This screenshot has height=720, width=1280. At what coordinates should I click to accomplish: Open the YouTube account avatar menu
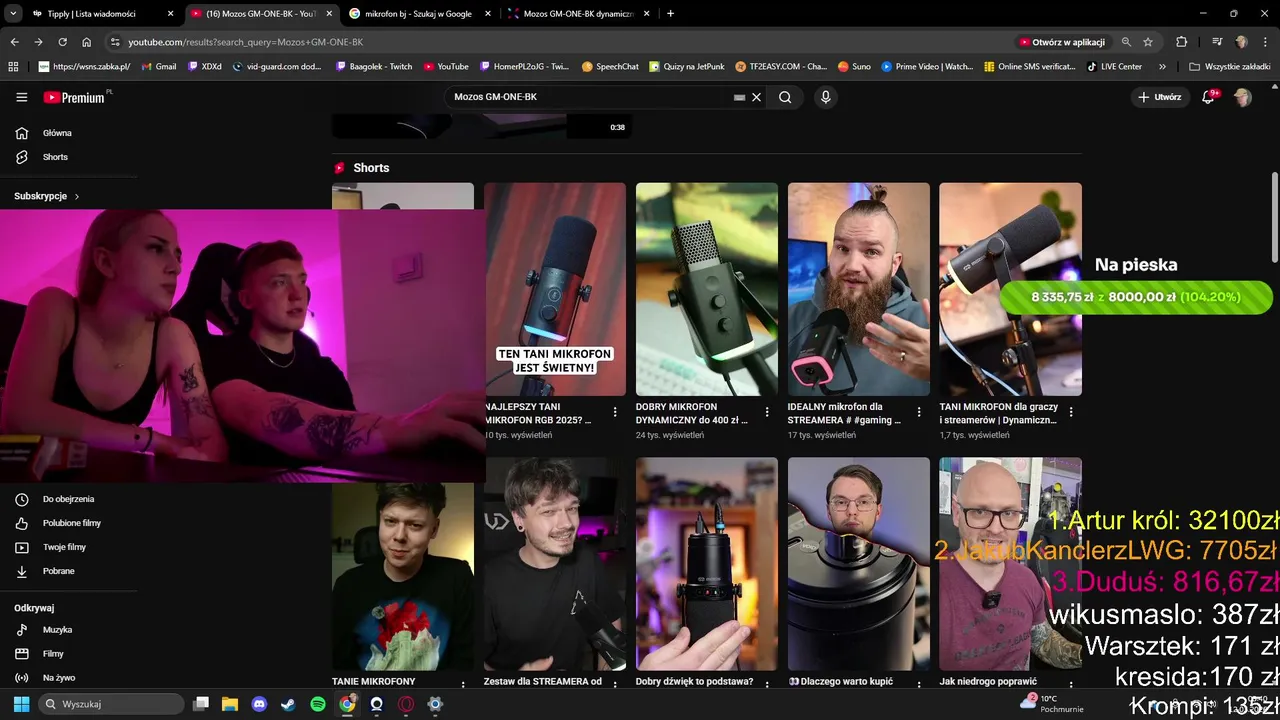coord(1242,97)
